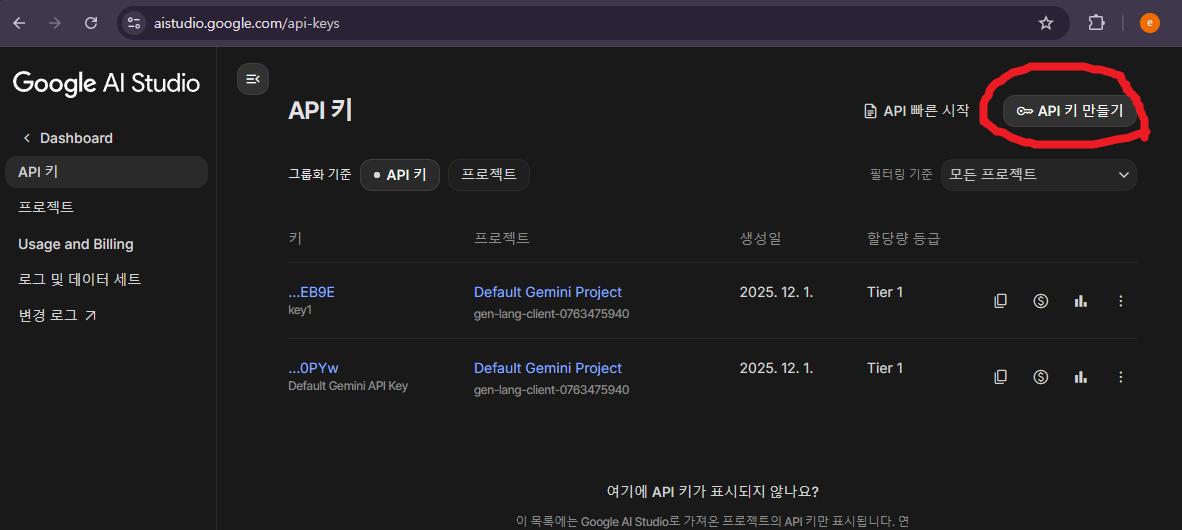Open API 빠른 시작 guide

click(x=915, y=111)
